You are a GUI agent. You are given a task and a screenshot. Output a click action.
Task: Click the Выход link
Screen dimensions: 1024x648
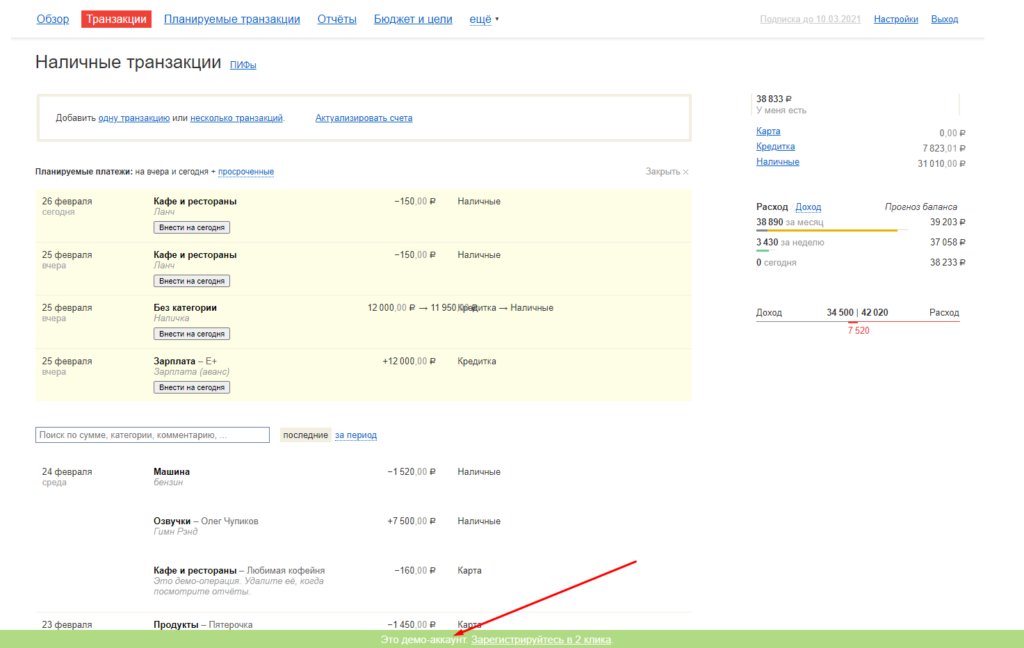click(x=944, y=19)
